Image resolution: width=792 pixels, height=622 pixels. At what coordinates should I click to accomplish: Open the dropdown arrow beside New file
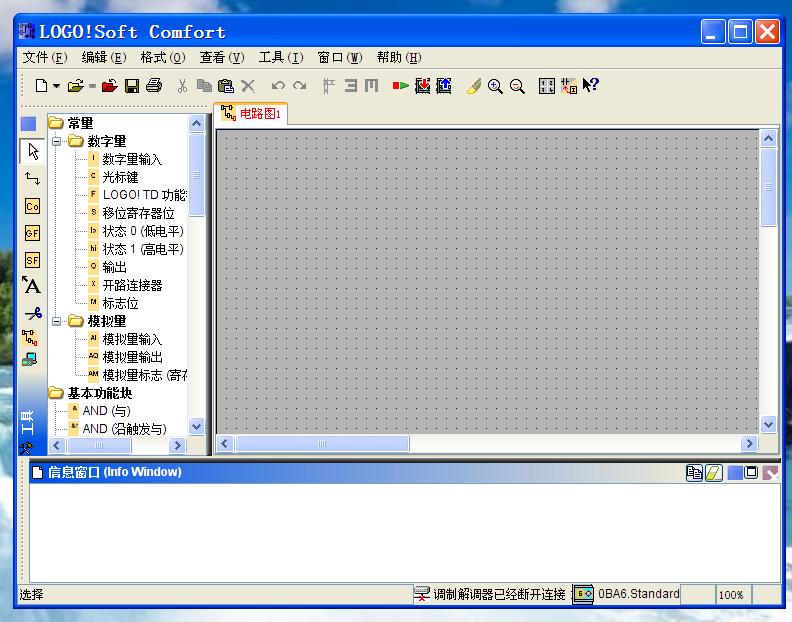coord(57,87)
